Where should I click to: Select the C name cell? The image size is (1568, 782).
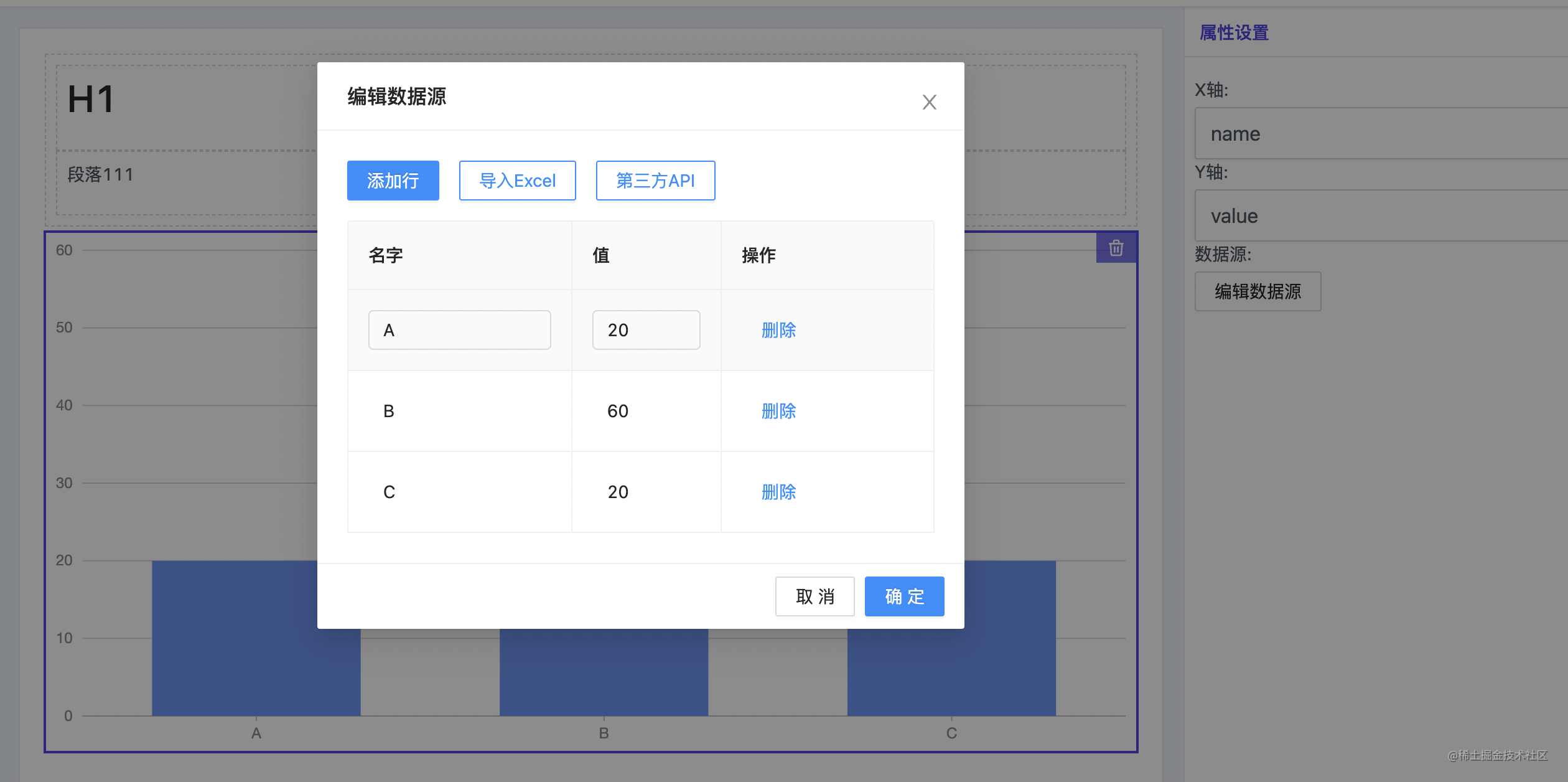(x=460, y=492)
